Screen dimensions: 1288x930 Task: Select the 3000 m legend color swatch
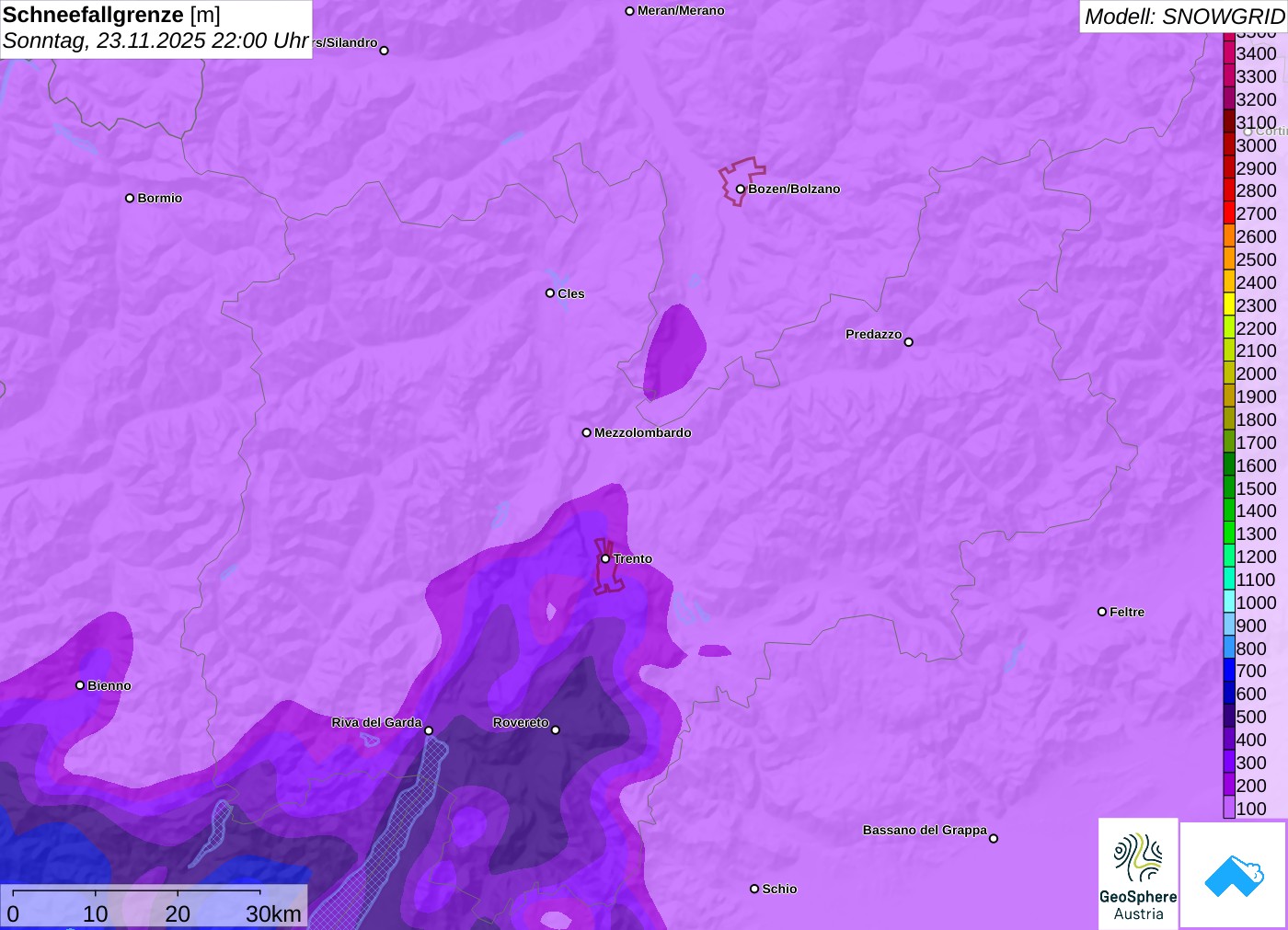tap(1229, 145)
